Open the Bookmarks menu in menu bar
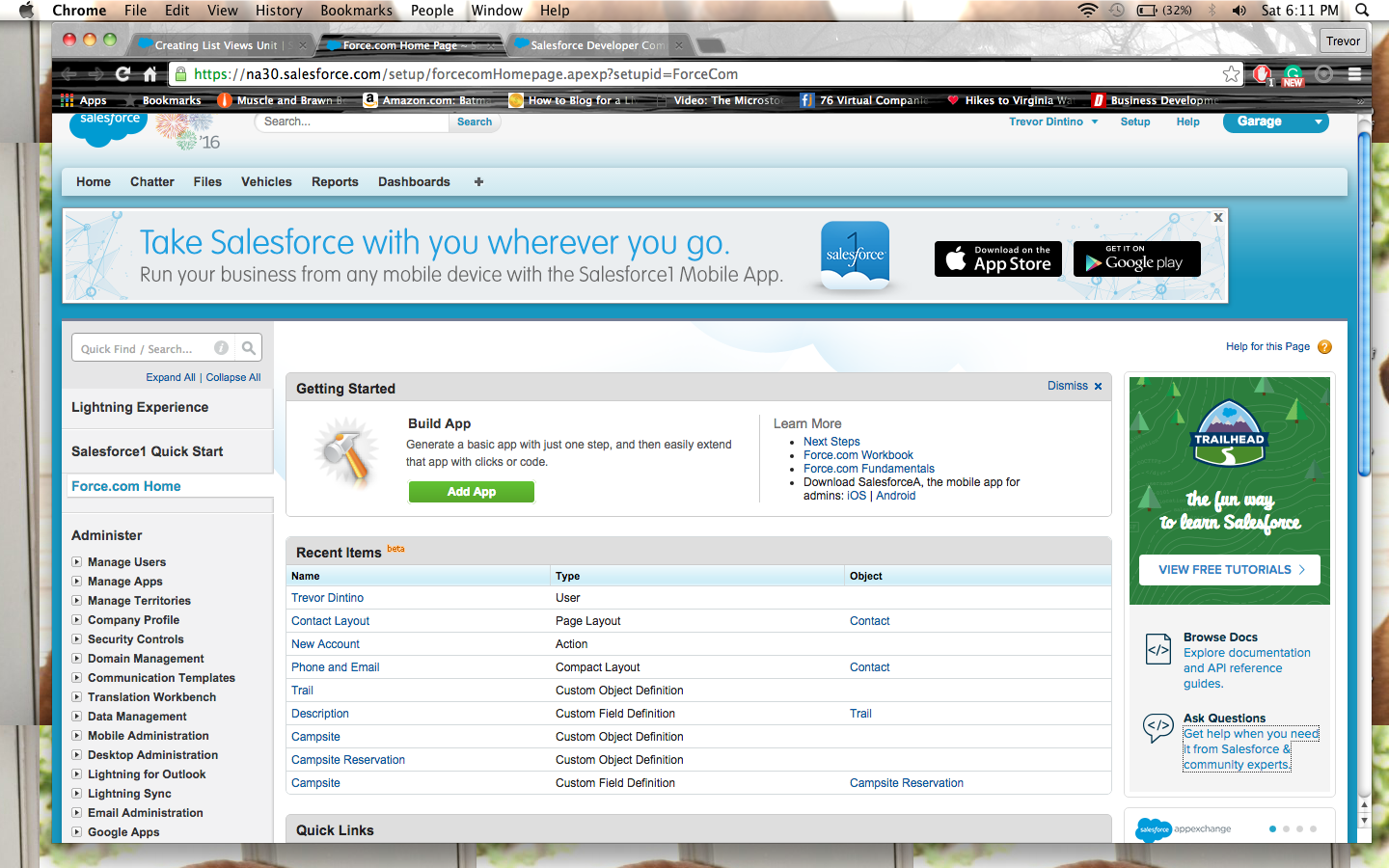Viewport: 1389px width, 868px height. click(356, 11)
